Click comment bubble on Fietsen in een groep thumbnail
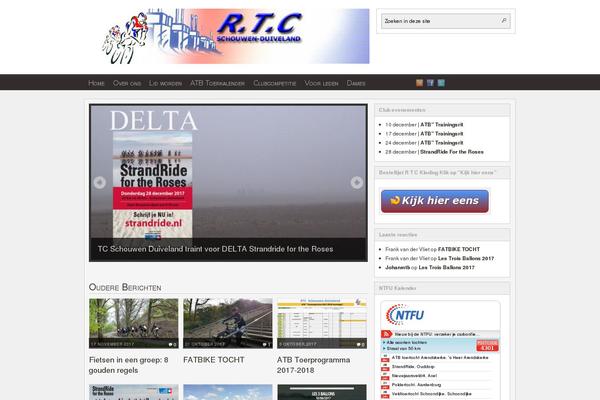Viewport: 600px width, 400px height. (x=172, y=344)
